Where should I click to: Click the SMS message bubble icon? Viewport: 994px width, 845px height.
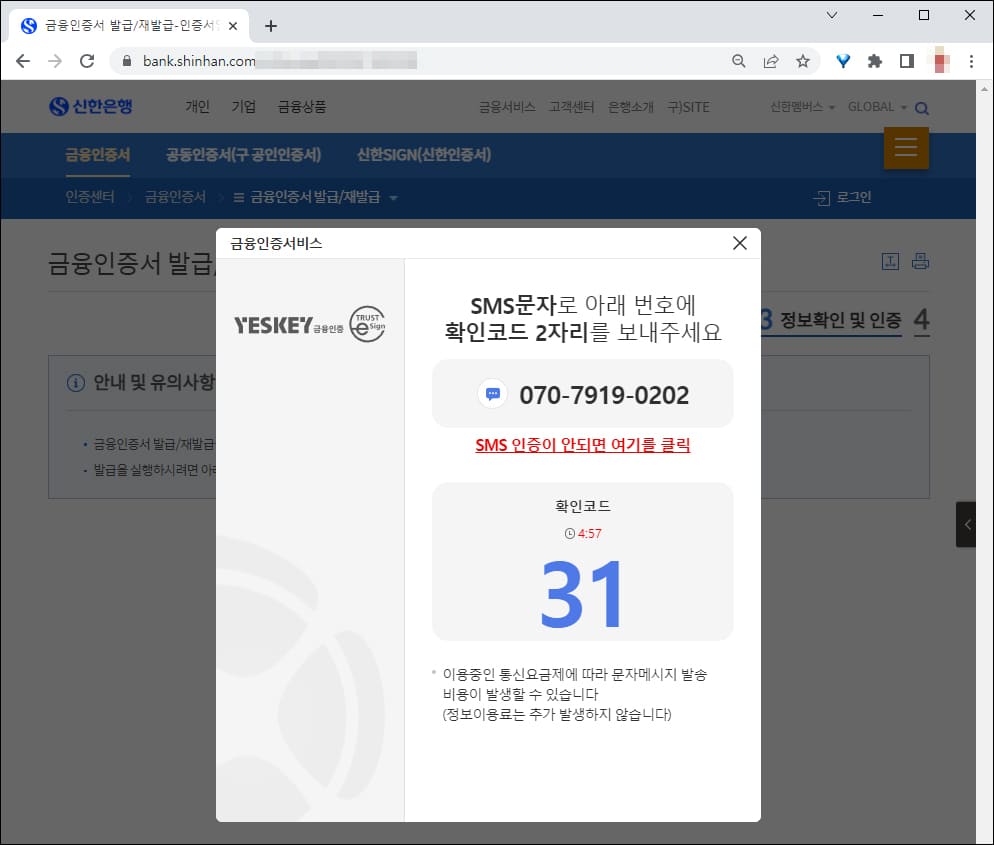click(x=493, y=394)
